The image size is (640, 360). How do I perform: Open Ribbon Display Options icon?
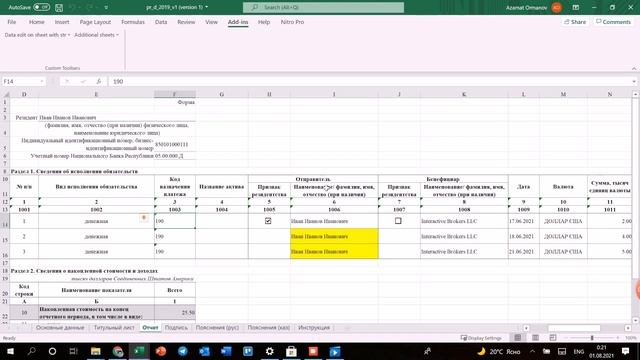point(576,7)
